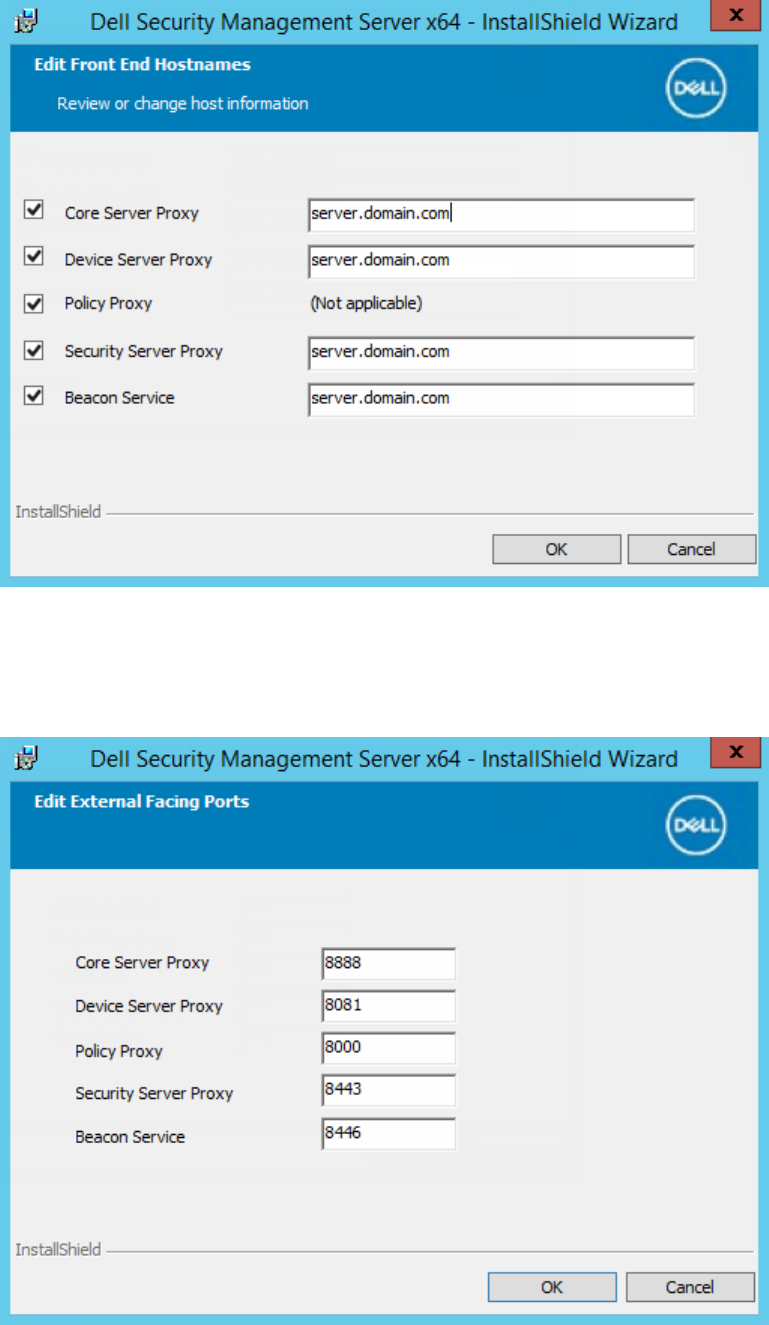Select the Device Server Proxy hostname field

point(501,261)
